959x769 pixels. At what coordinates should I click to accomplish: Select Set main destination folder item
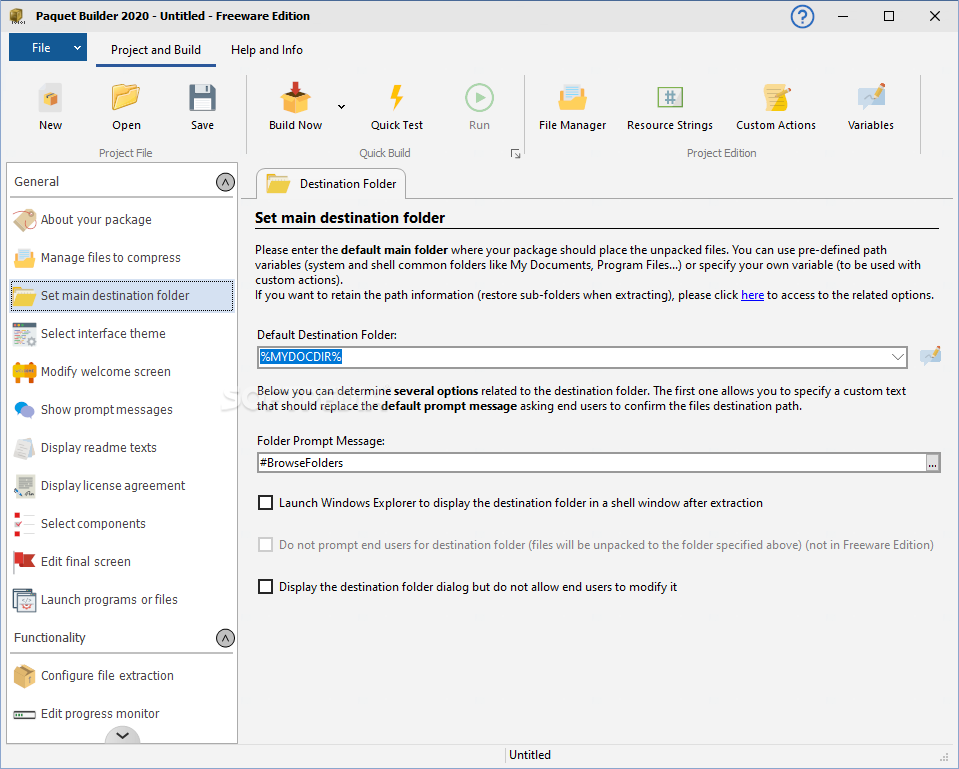[122, 295]
